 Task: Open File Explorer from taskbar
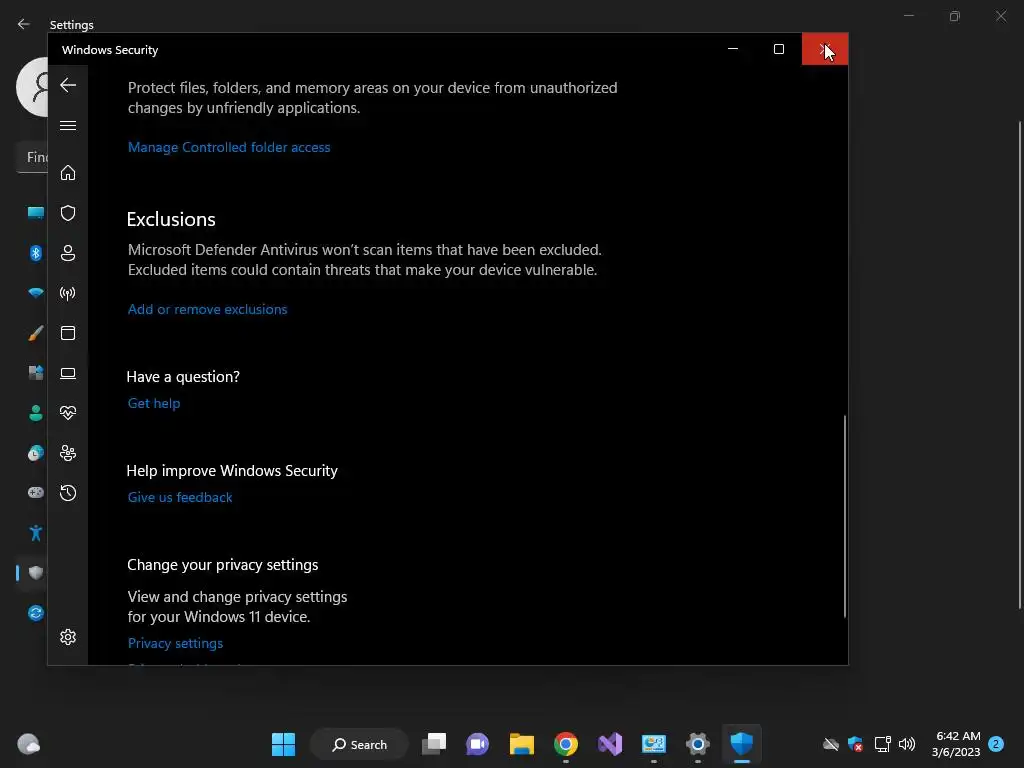pos(522,744)
